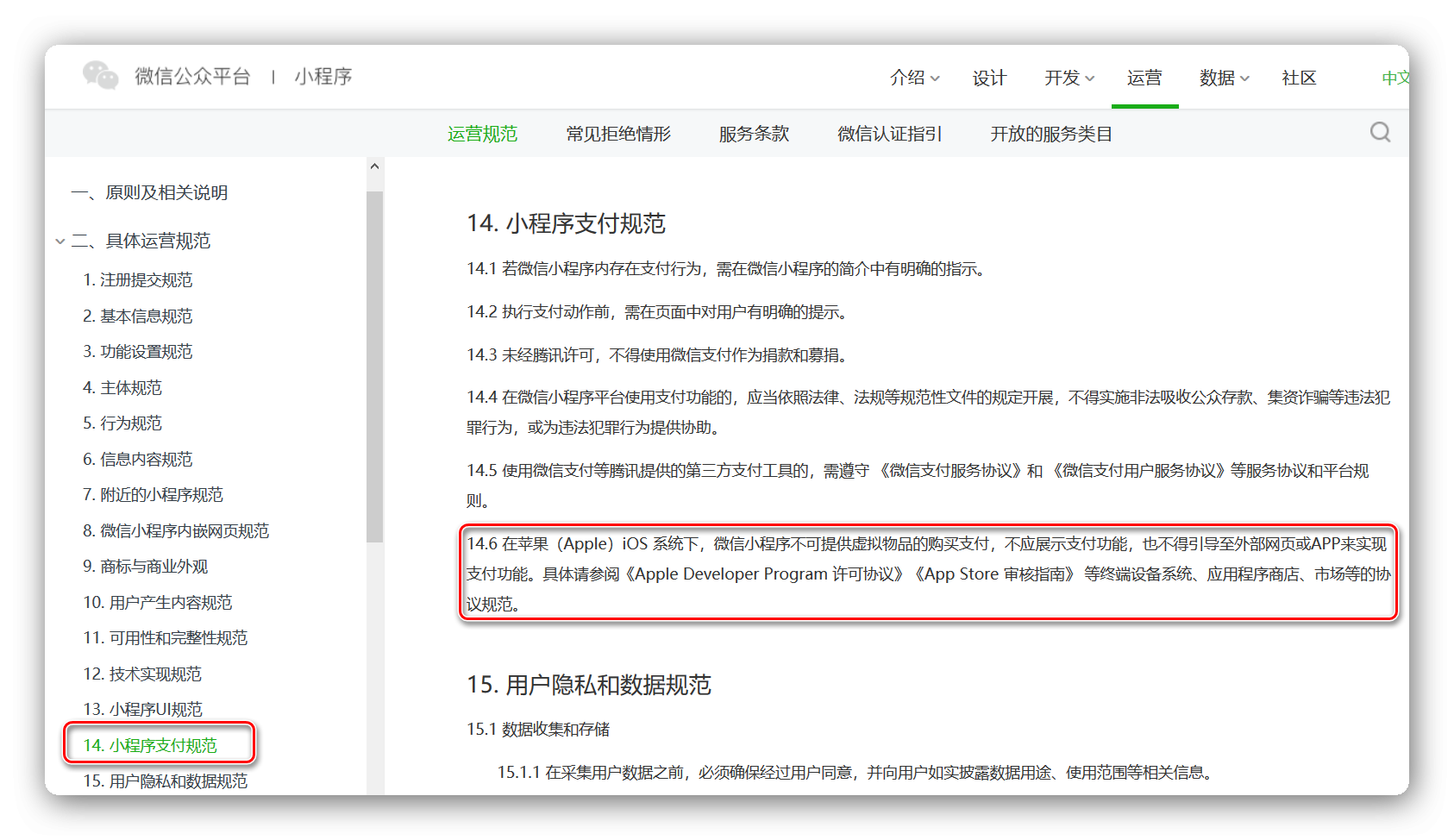
Task: Select 14. 小程序支付规范 in sidebar
Action: [150, 745]
